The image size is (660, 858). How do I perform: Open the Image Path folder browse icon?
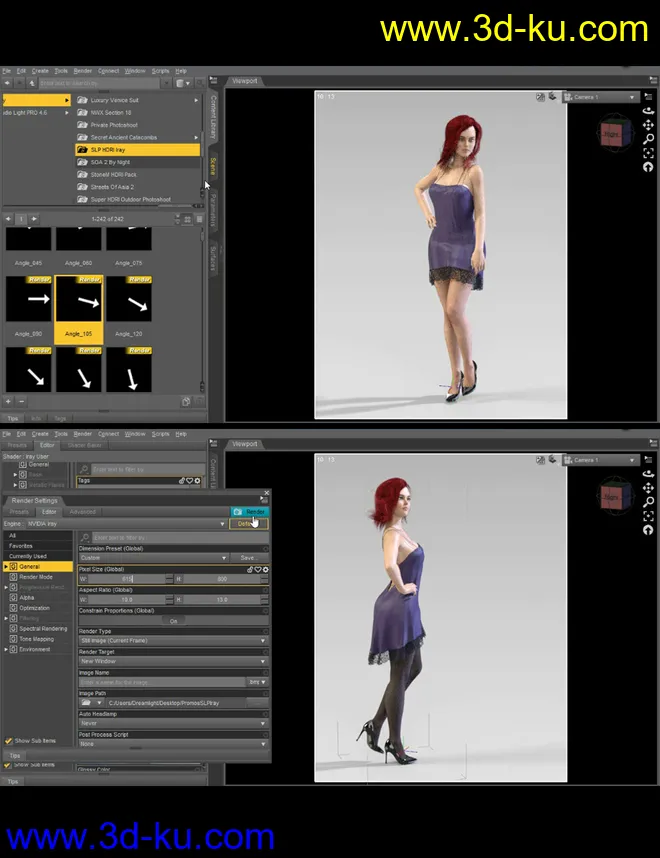click(86, 703)
